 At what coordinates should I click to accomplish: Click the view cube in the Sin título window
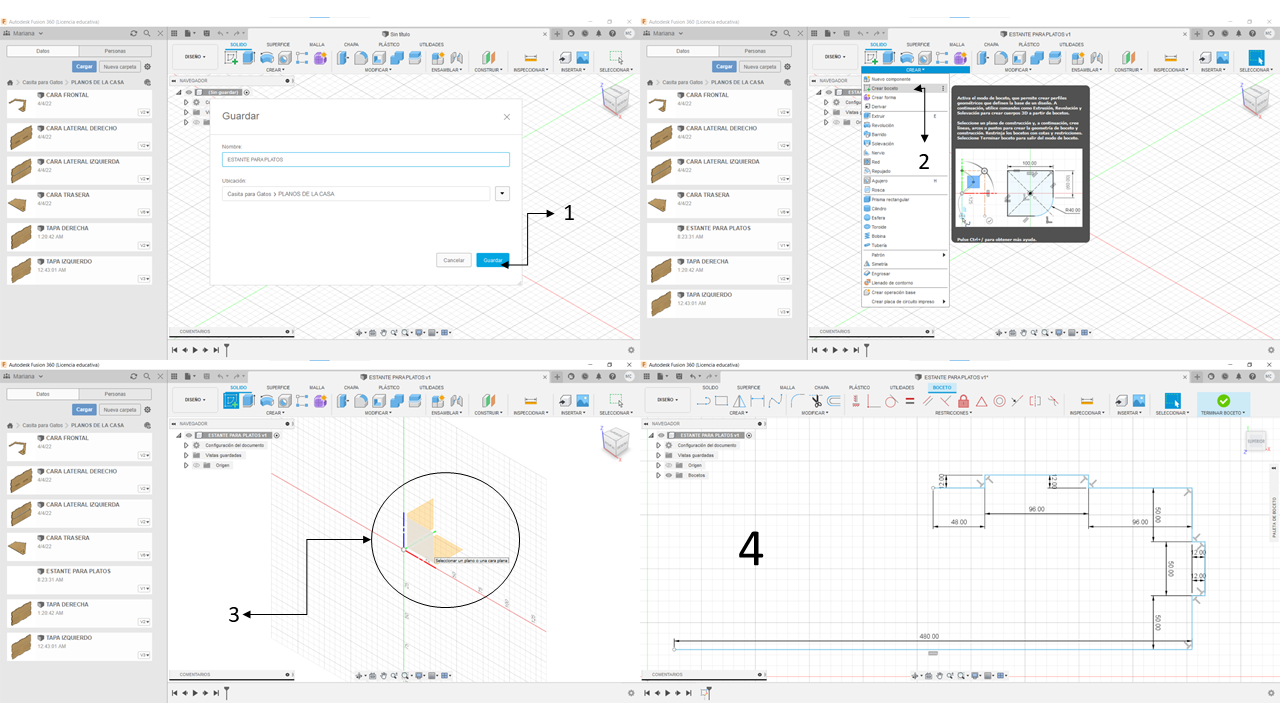pos(615,99)
